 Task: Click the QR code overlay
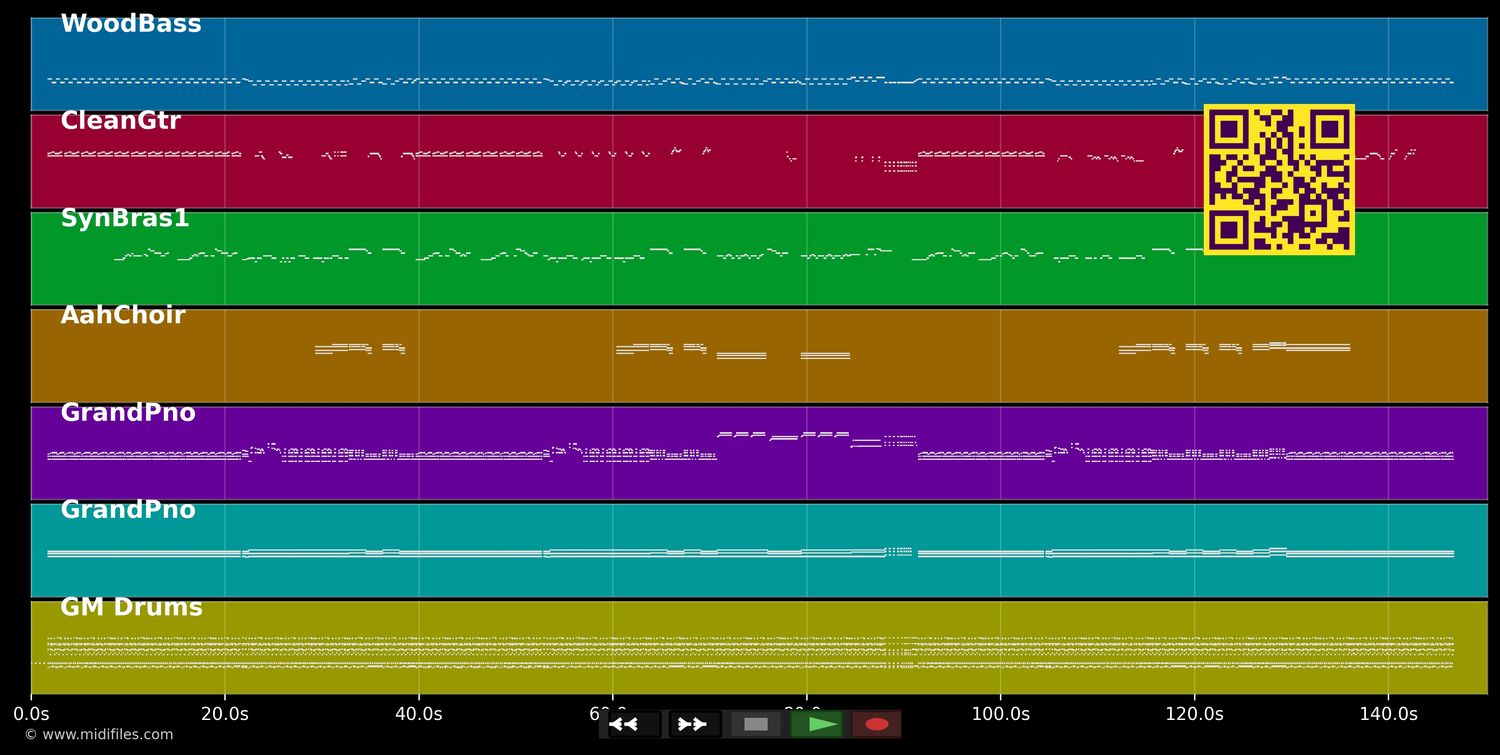(1278, 180)
